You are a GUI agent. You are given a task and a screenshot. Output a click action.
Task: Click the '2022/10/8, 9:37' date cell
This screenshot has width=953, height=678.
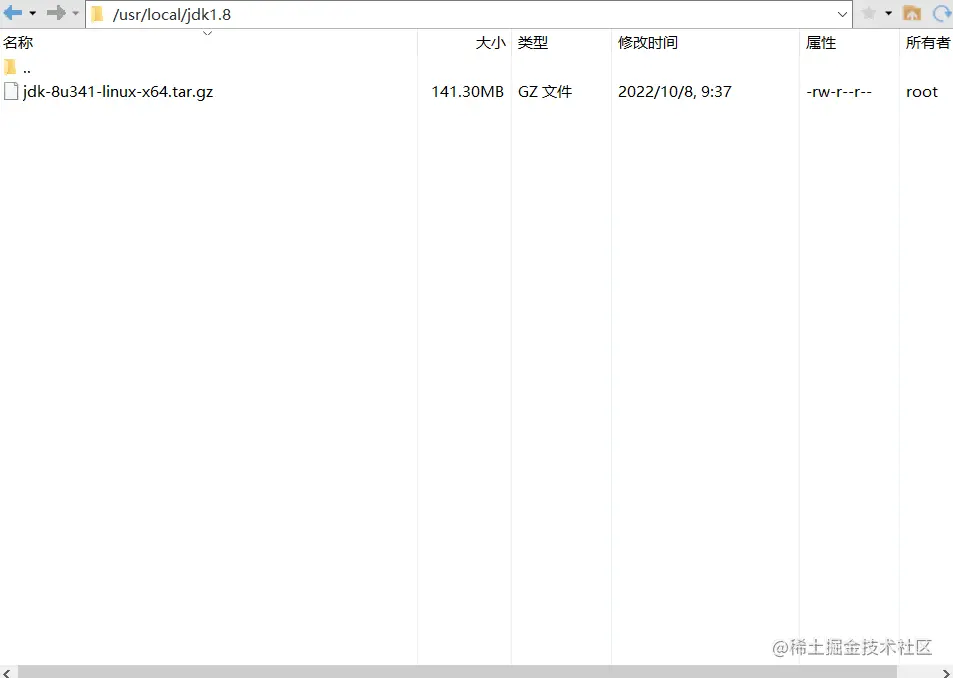675,92
